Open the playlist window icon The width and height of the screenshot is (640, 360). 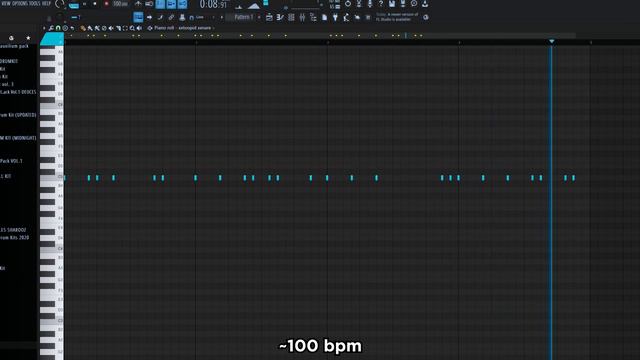269,17
